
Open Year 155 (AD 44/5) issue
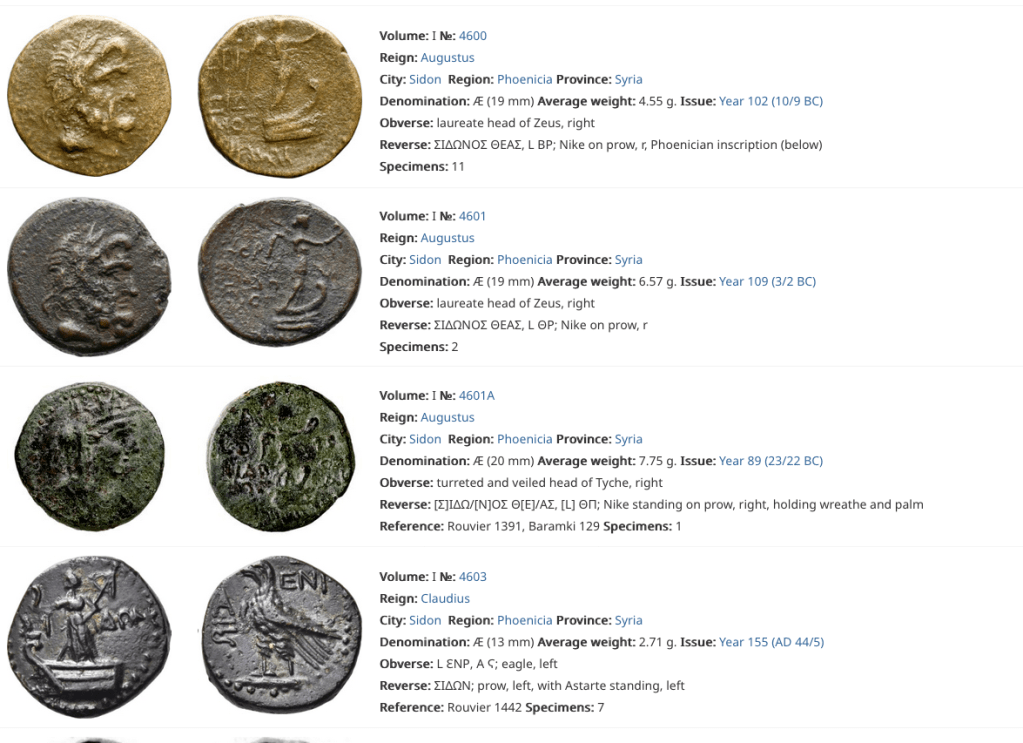click(x=771, y=642)
